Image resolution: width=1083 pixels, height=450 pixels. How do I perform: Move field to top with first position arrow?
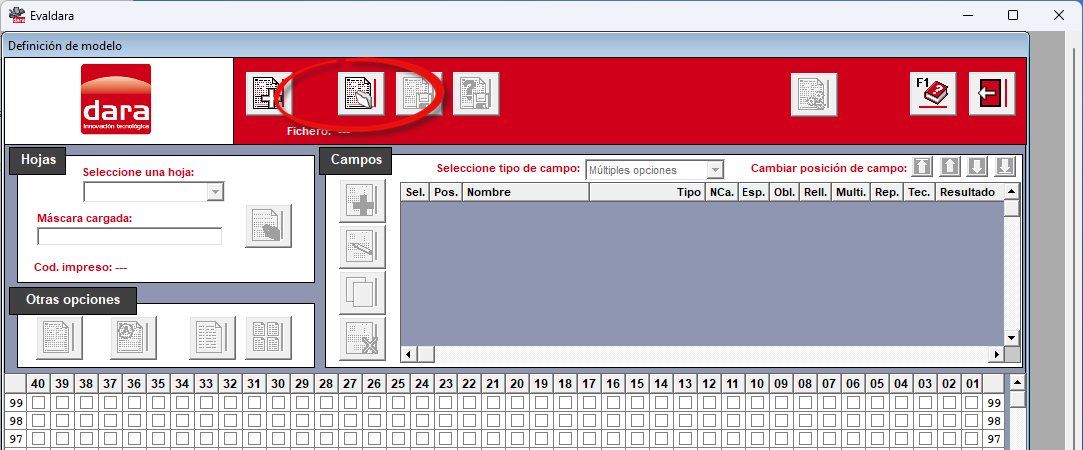[x=922, y=166]
